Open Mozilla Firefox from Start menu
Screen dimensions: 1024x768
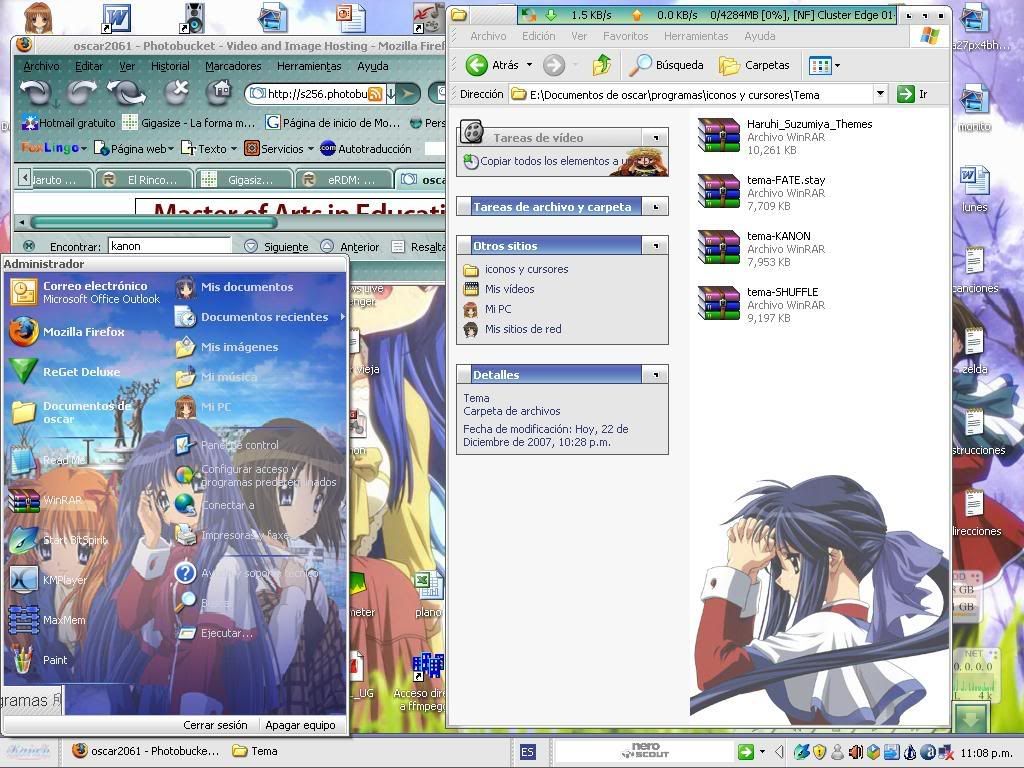click(67, 332)
